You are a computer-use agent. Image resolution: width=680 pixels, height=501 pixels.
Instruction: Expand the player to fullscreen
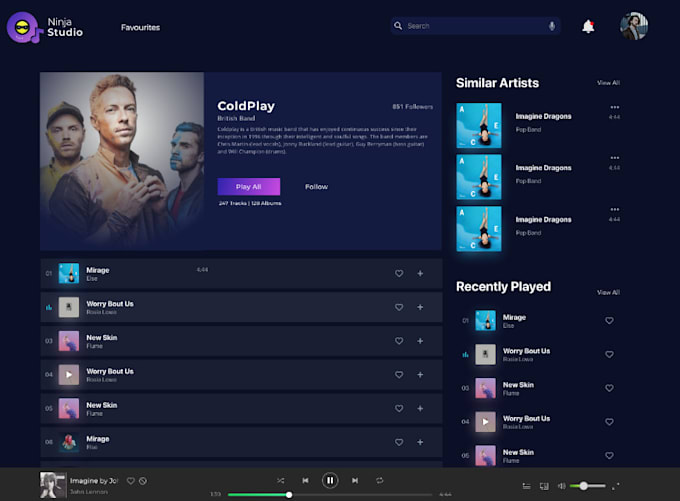[615, 486]
